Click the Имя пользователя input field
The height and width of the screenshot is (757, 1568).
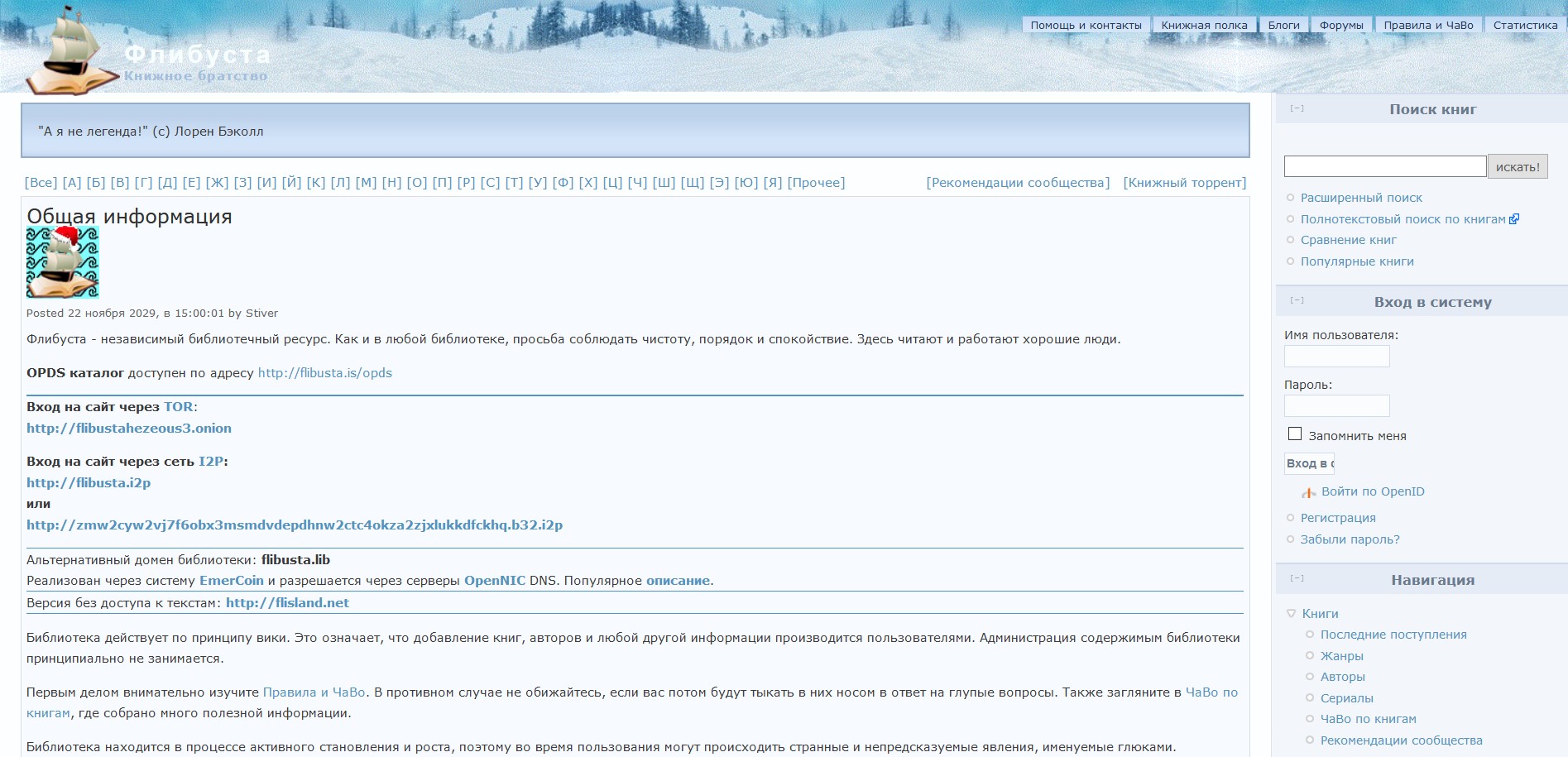1336,357
